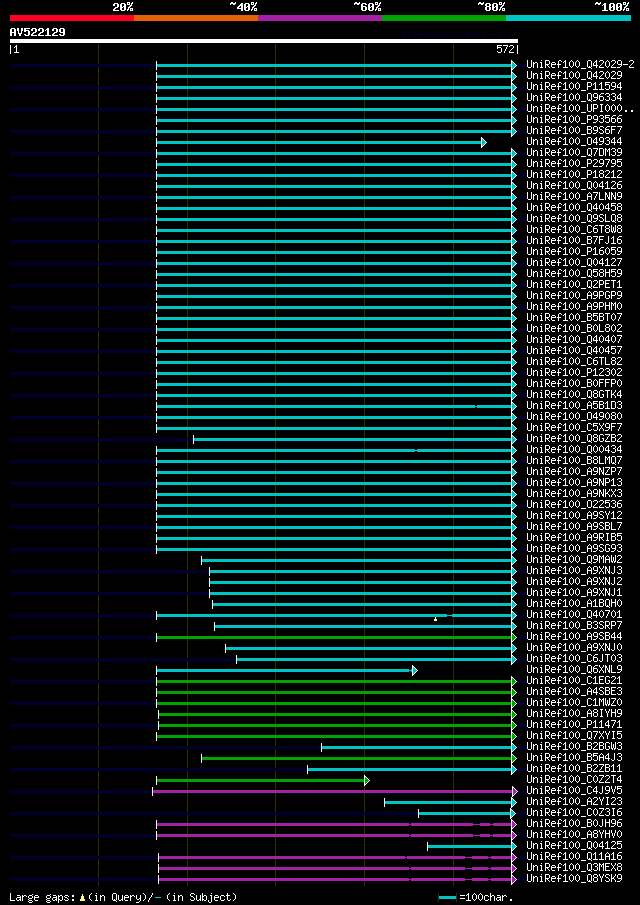Click label UniRef100_B3SRP7
The width and height of the screenshot is (640, 905).
tap(574, 626)
